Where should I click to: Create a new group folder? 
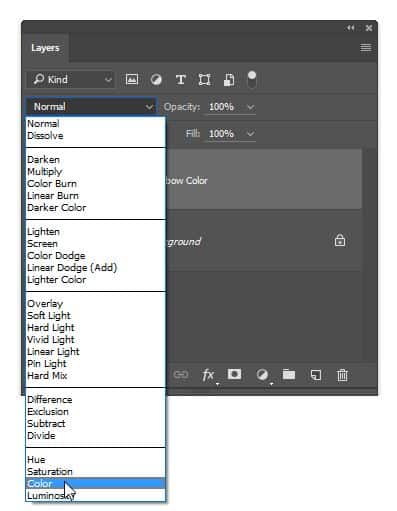coord(289,374)
